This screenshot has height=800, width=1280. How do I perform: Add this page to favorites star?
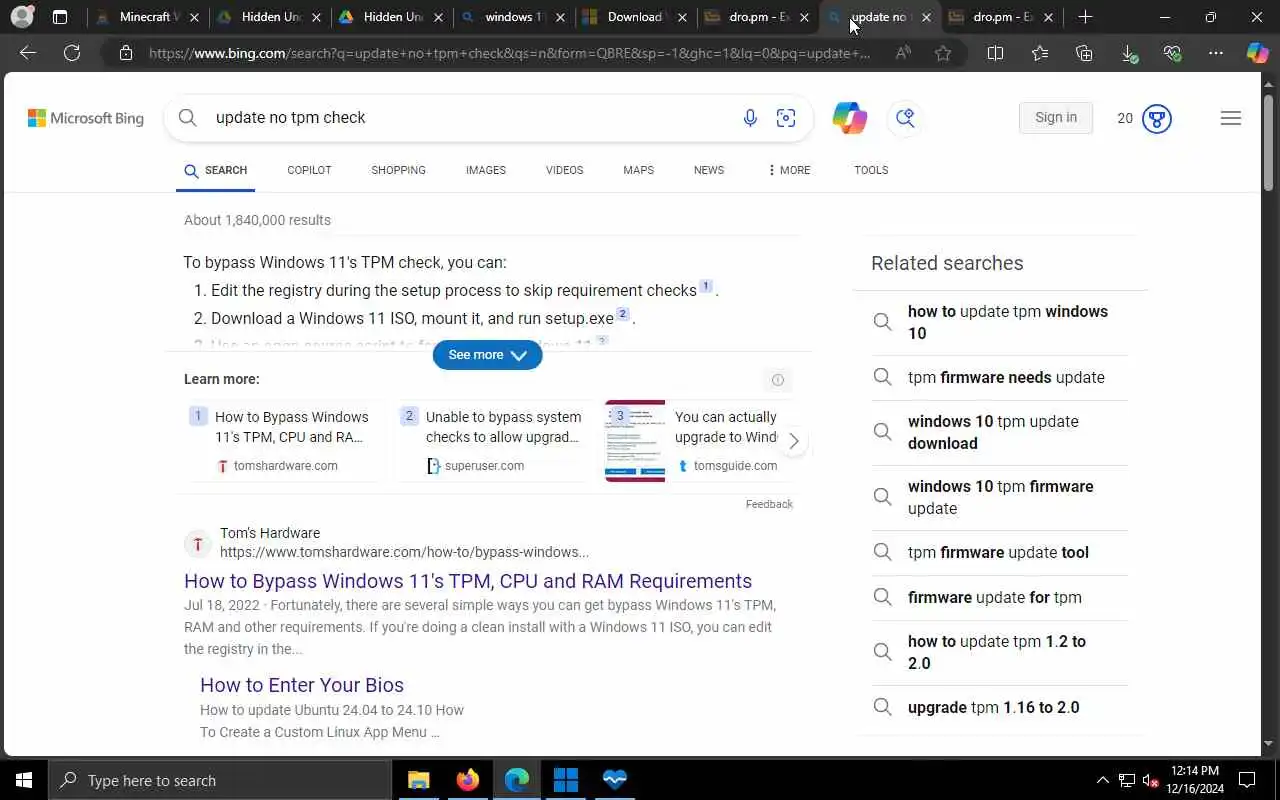click(x=943, y=53)
